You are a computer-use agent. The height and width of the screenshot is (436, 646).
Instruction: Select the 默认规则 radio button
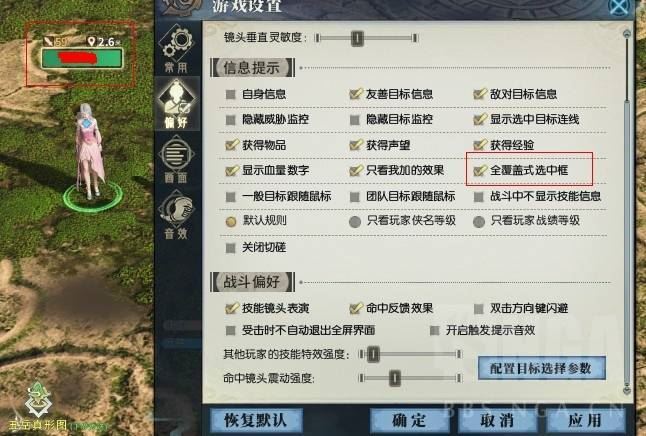(231, 222)
